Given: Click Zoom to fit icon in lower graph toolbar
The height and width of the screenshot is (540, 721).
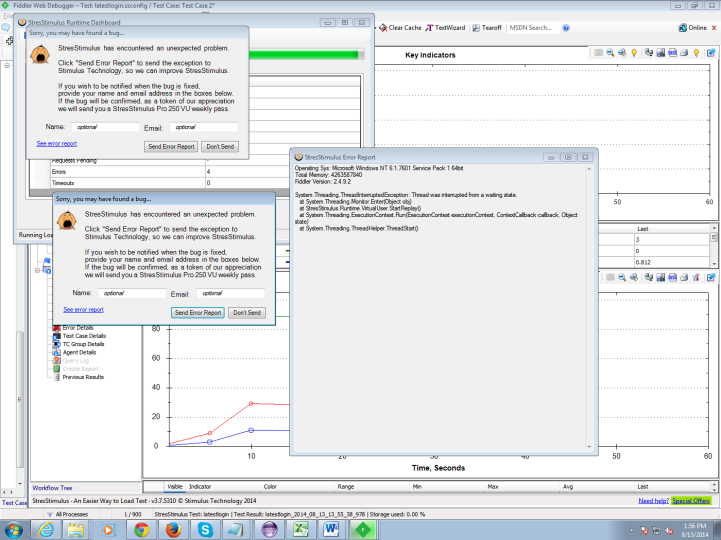Looking at the screenshot, I should 634,277.
